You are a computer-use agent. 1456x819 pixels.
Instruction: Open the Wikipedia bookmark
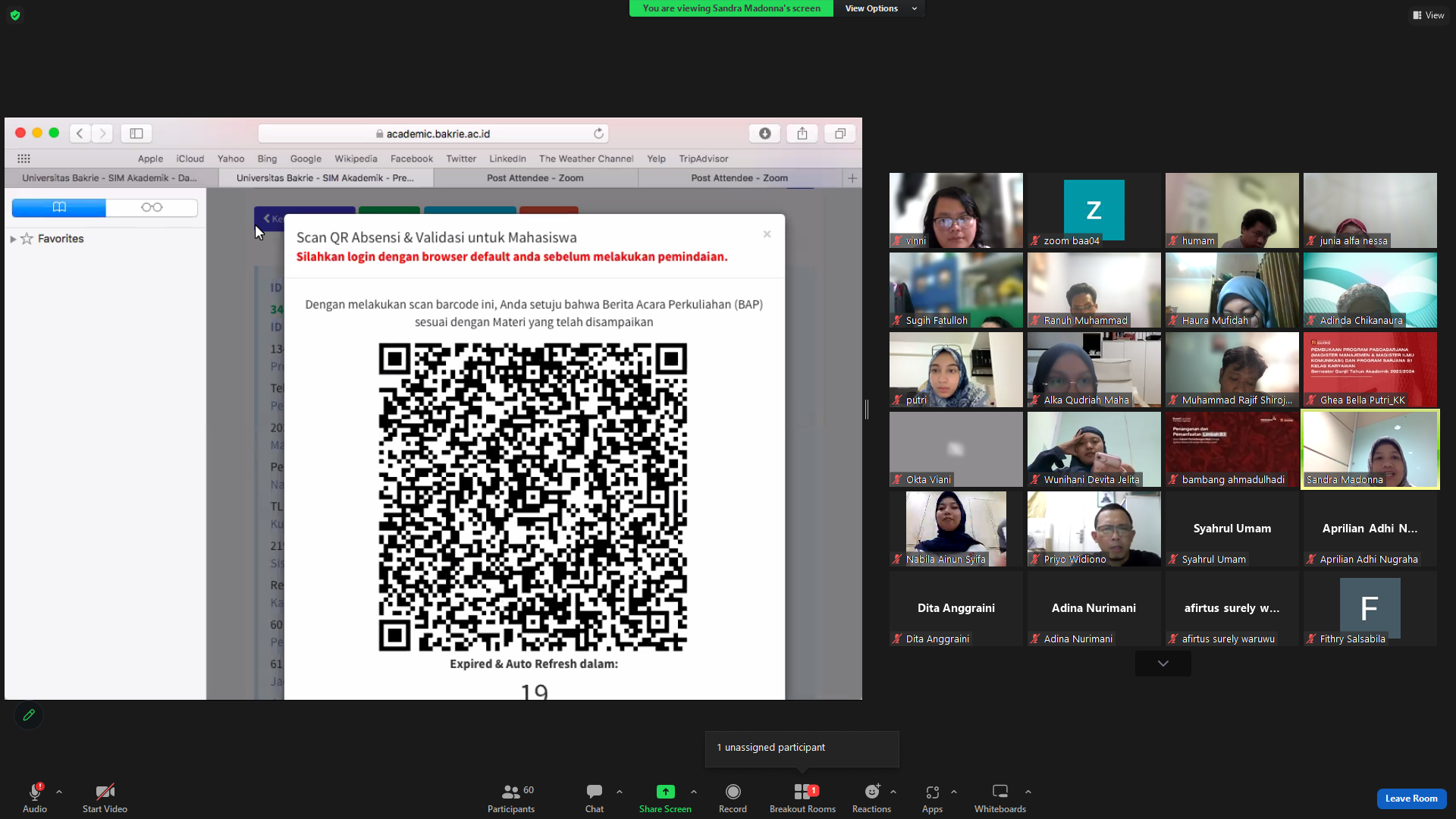356,158
